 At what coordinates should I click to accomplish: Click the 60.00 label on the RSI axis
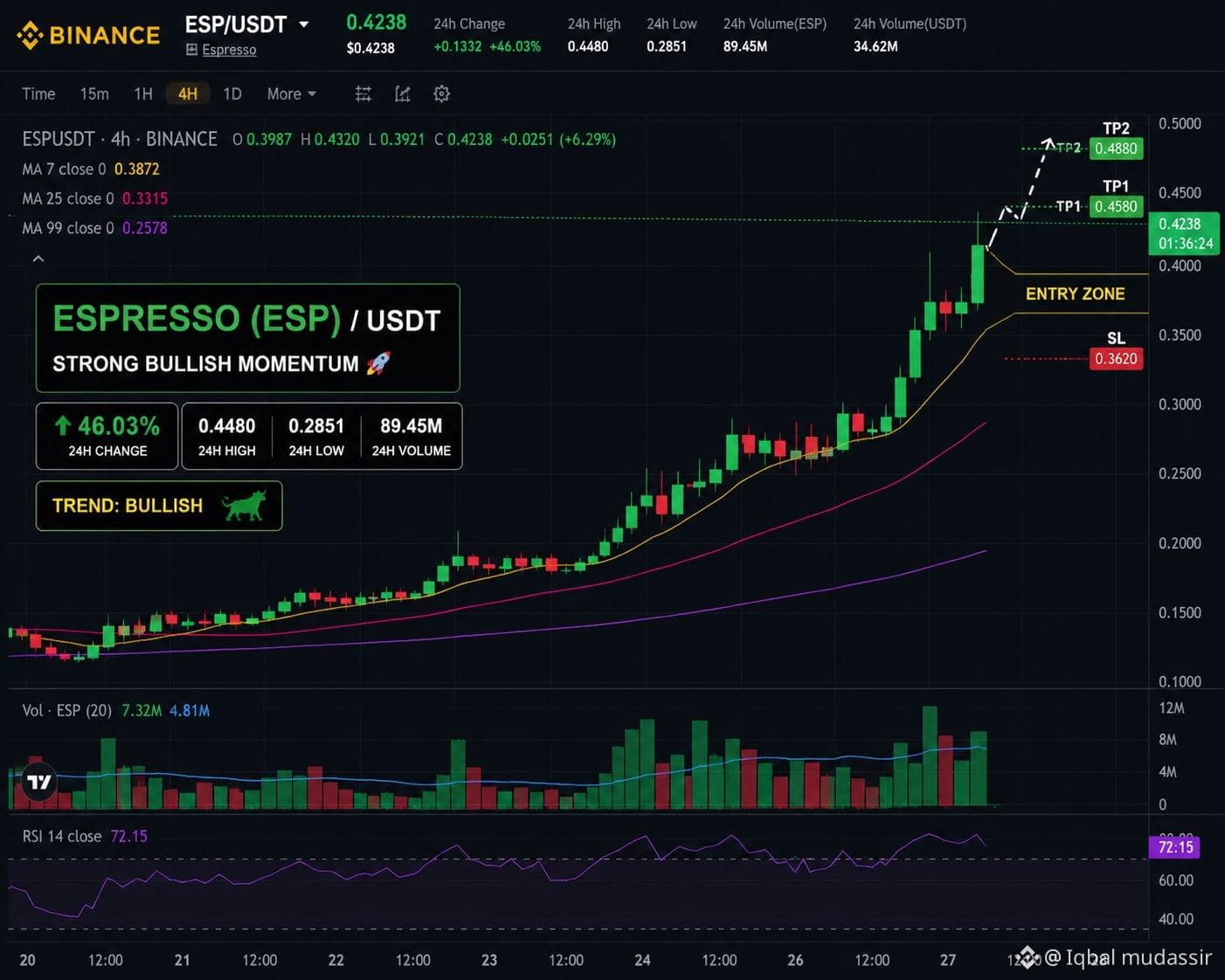click(1176, 880)
